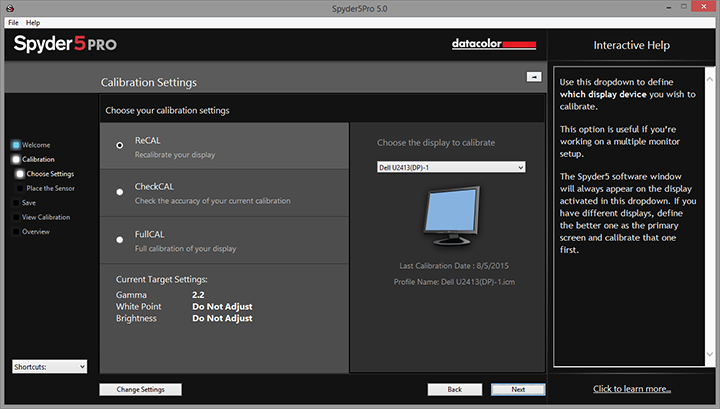
Task: Click the Overview step indicator box
Action: 16,231
